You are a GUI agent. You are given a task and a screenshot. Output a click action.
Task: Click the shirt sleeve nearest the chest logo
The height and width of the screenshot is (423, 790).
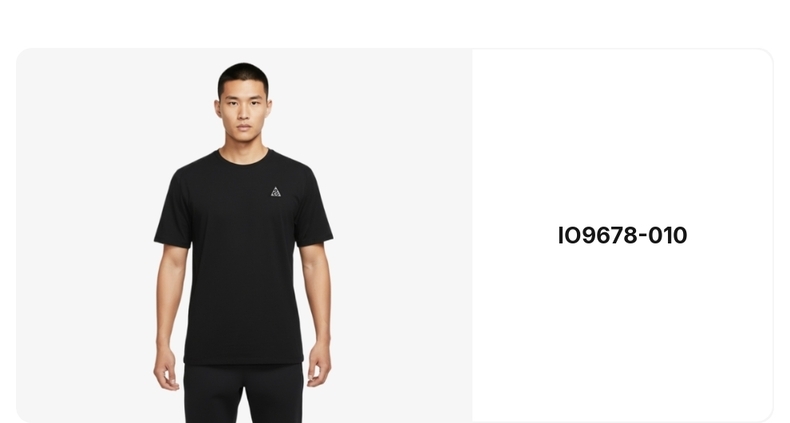coord(313,208)
